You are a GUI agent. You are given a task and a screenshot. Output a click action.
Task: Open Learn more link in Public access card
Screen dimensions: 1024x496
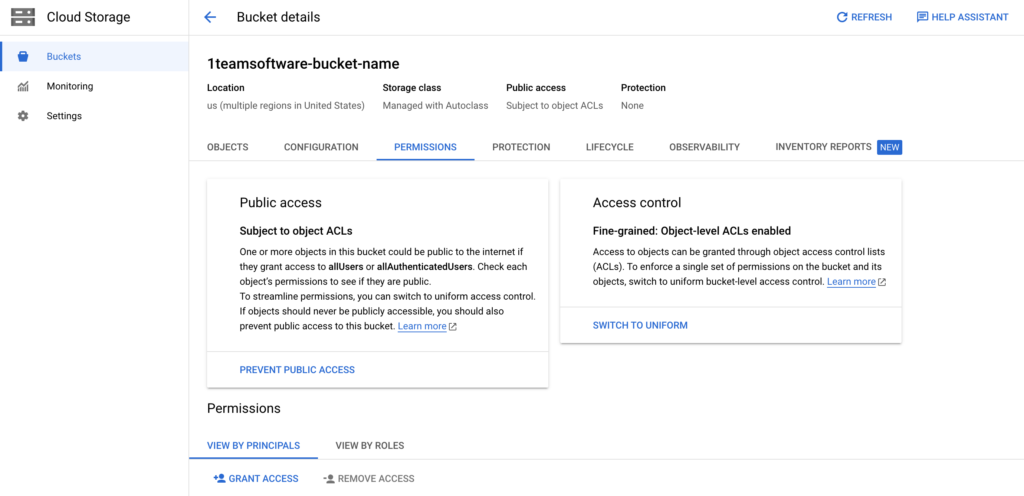(x=422, y=326)
